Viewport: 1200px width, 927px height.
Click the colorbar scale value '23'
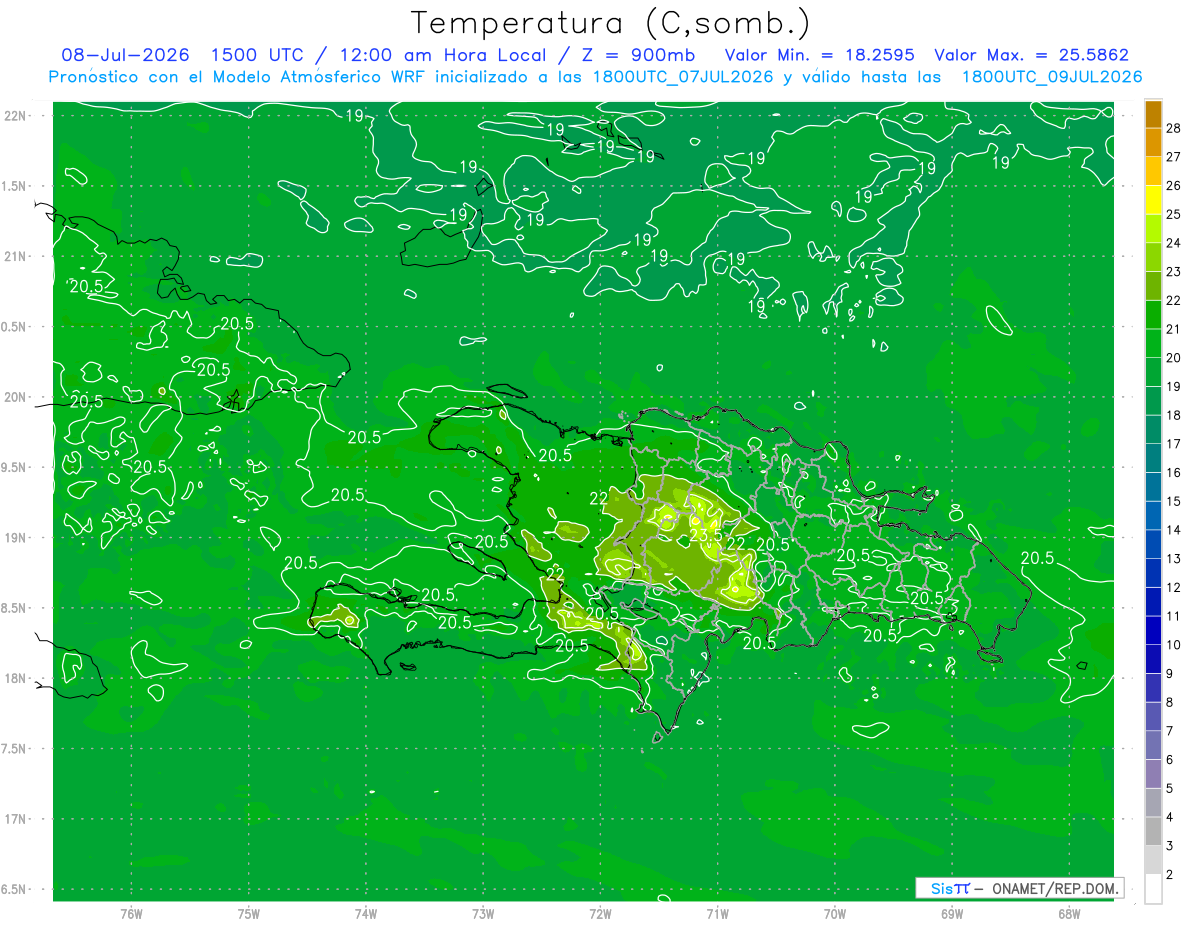tap(1174, 271)
